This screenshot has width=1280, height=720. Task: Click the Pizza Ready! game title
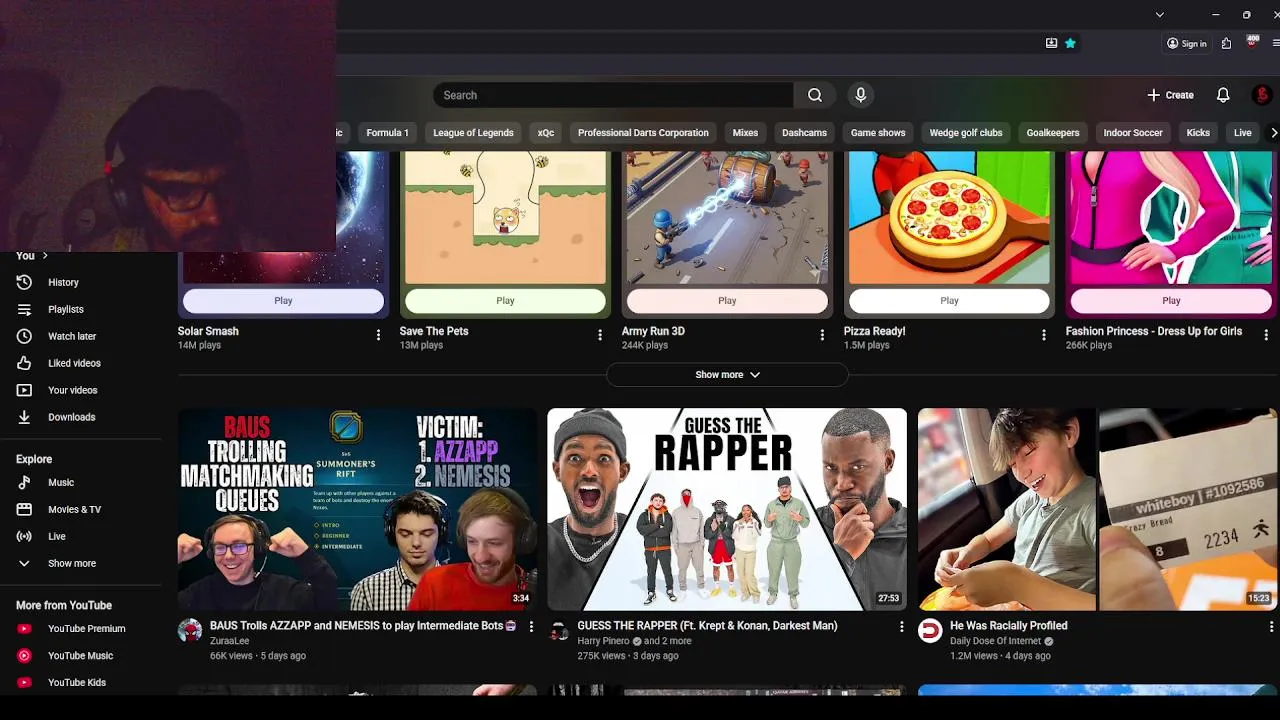[x=874, y=331]
